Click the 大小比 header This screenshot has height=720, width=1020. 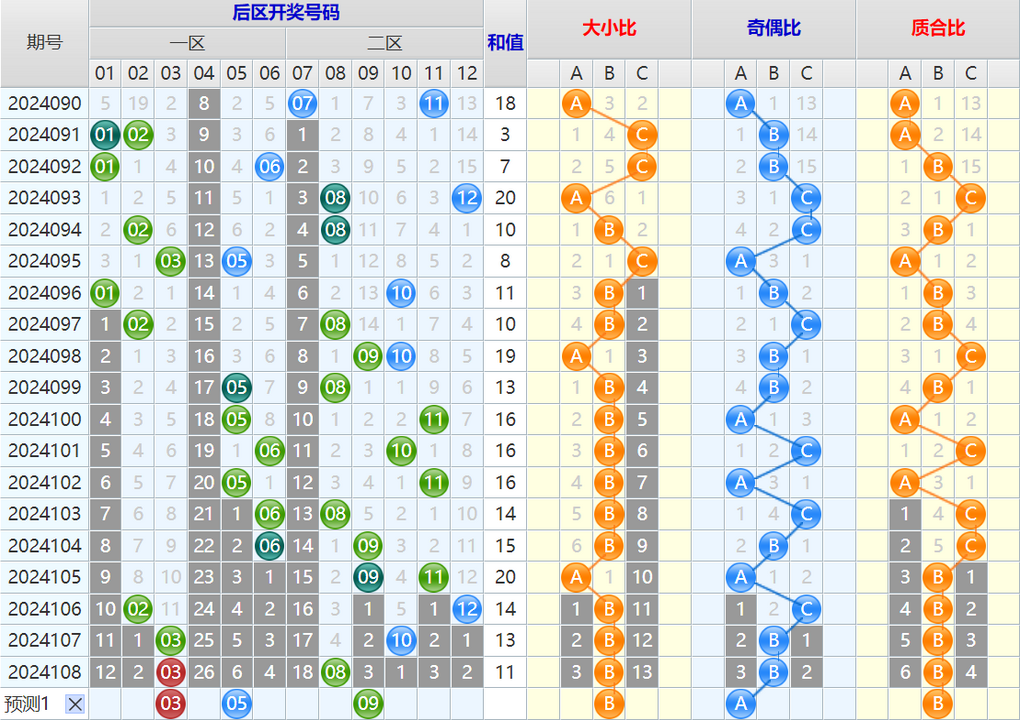[x=609, y=29]
